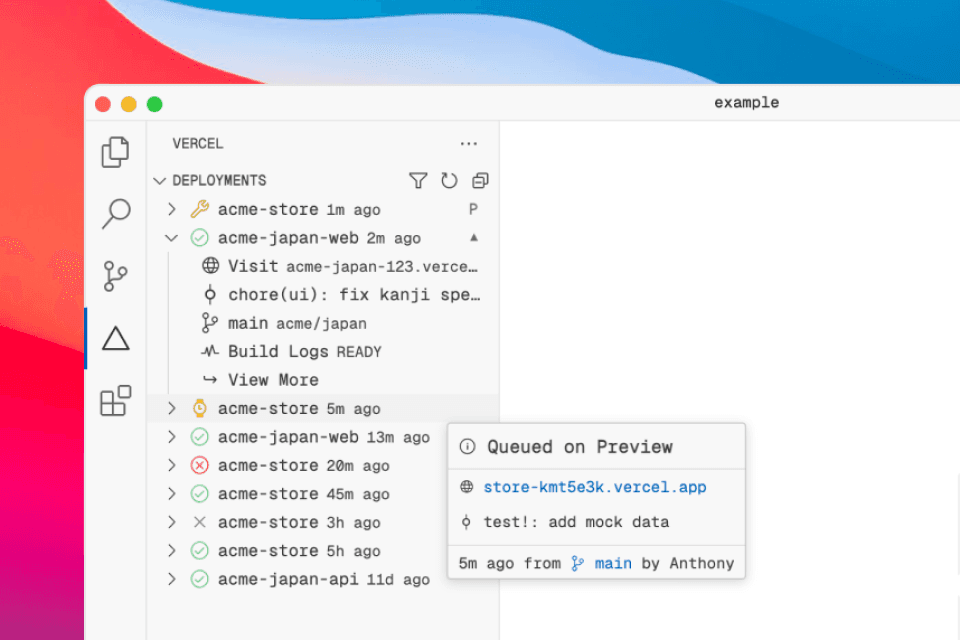Click View More under acme-japan-web
Image resolution: width=960 pixels, height=640 pixels.
point(272,380)
